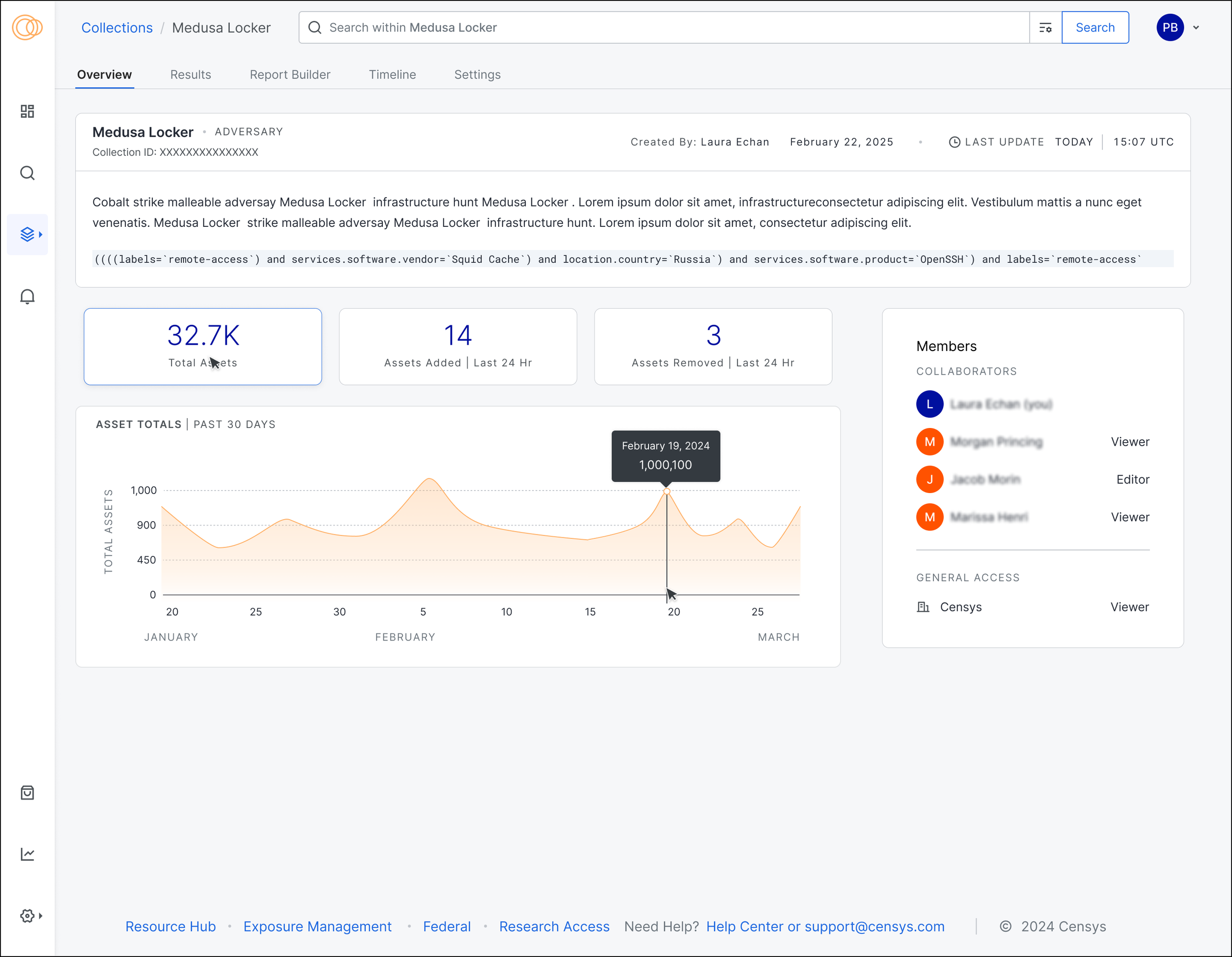
Task: Select the Assets Added Last 24 Hr card
Action: (457, 347)
